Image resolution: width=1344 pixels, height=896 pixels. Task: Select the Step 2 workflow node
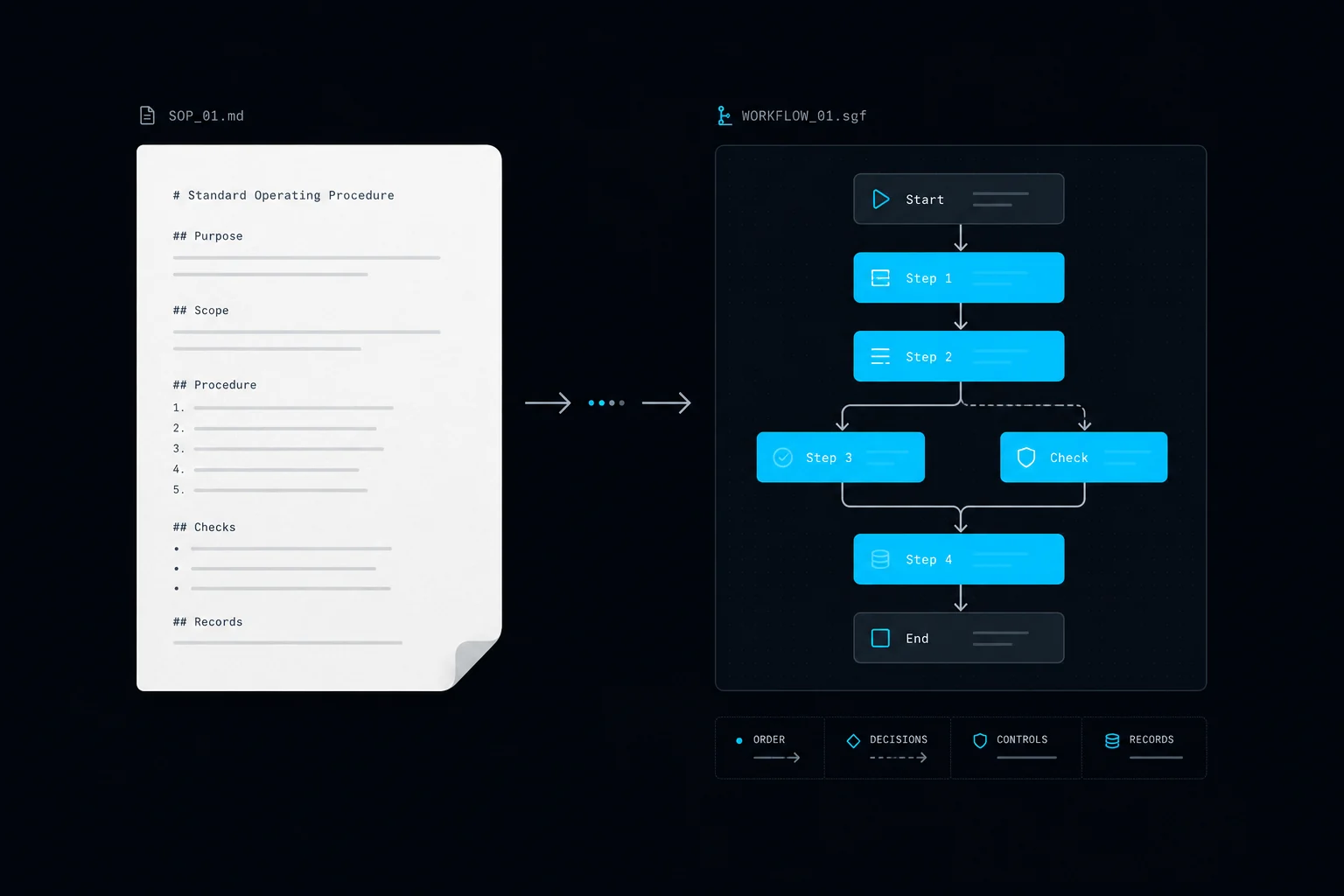point(959,356)
